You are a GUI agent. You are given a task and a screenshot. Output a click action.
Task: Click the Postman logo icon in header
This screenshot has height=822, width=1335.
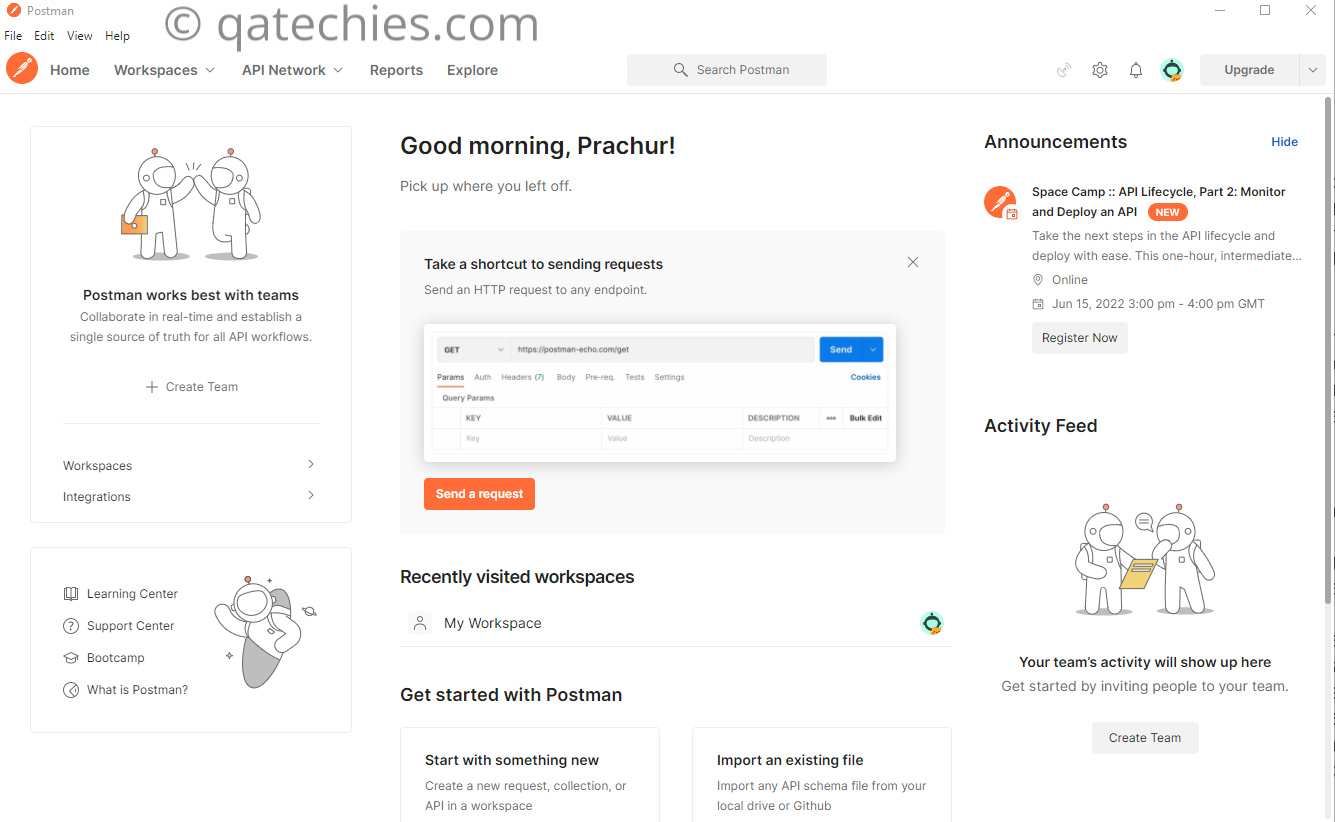[x=21, y=69]
